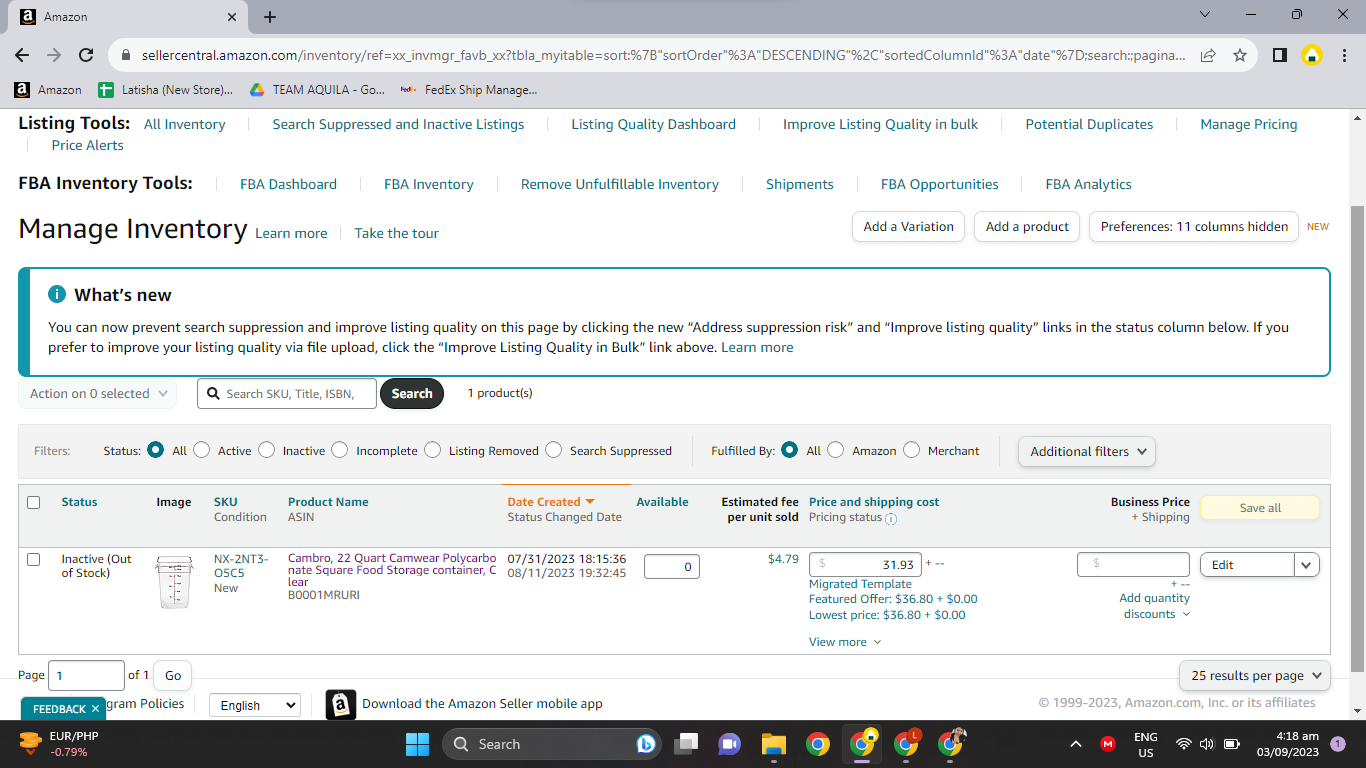
Task: Open the notification center bell badge
Action: 1338,744
